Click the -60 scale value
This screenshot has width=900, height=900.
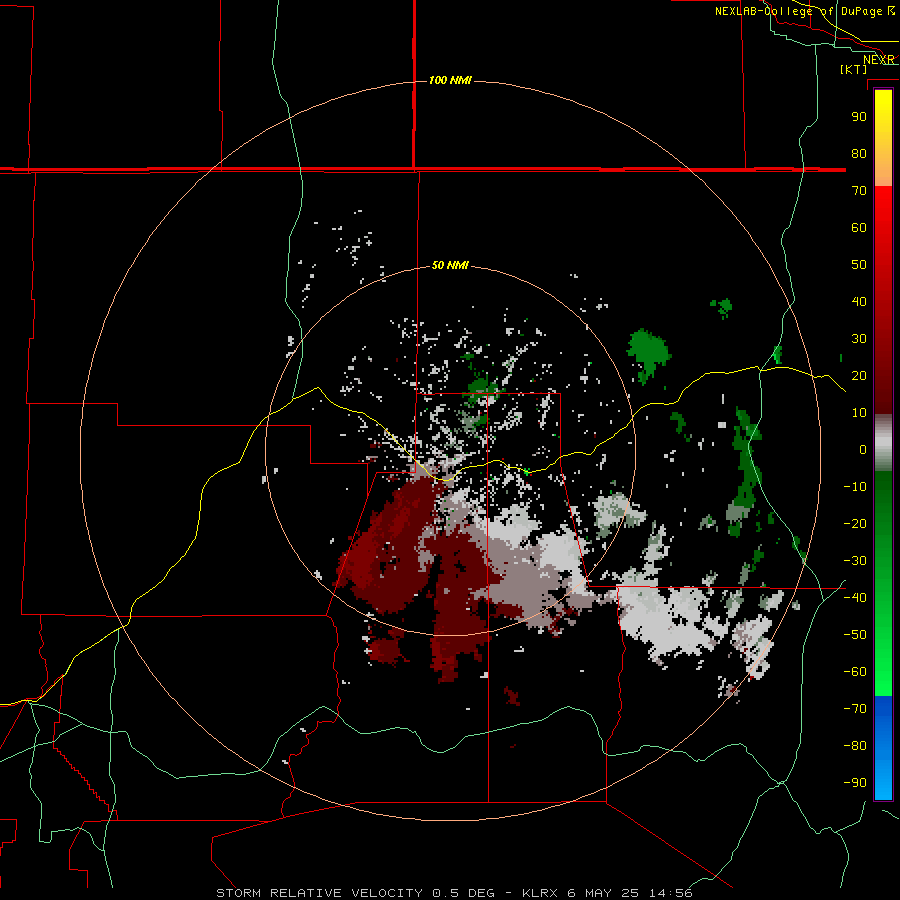855,672
